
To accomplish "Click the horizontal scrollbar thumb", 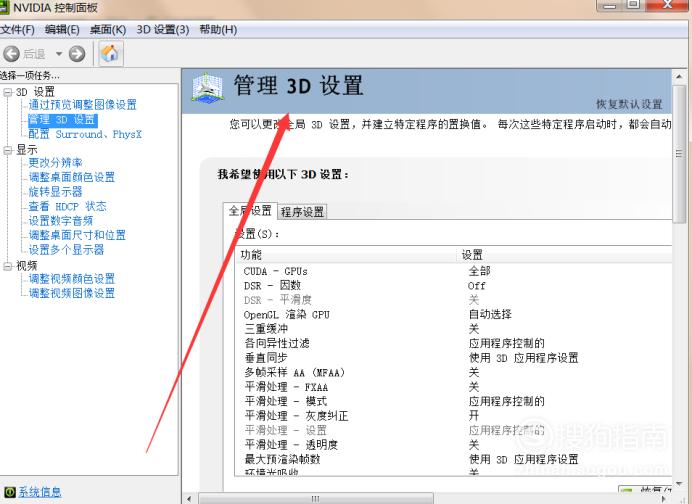I will [316, 499].
